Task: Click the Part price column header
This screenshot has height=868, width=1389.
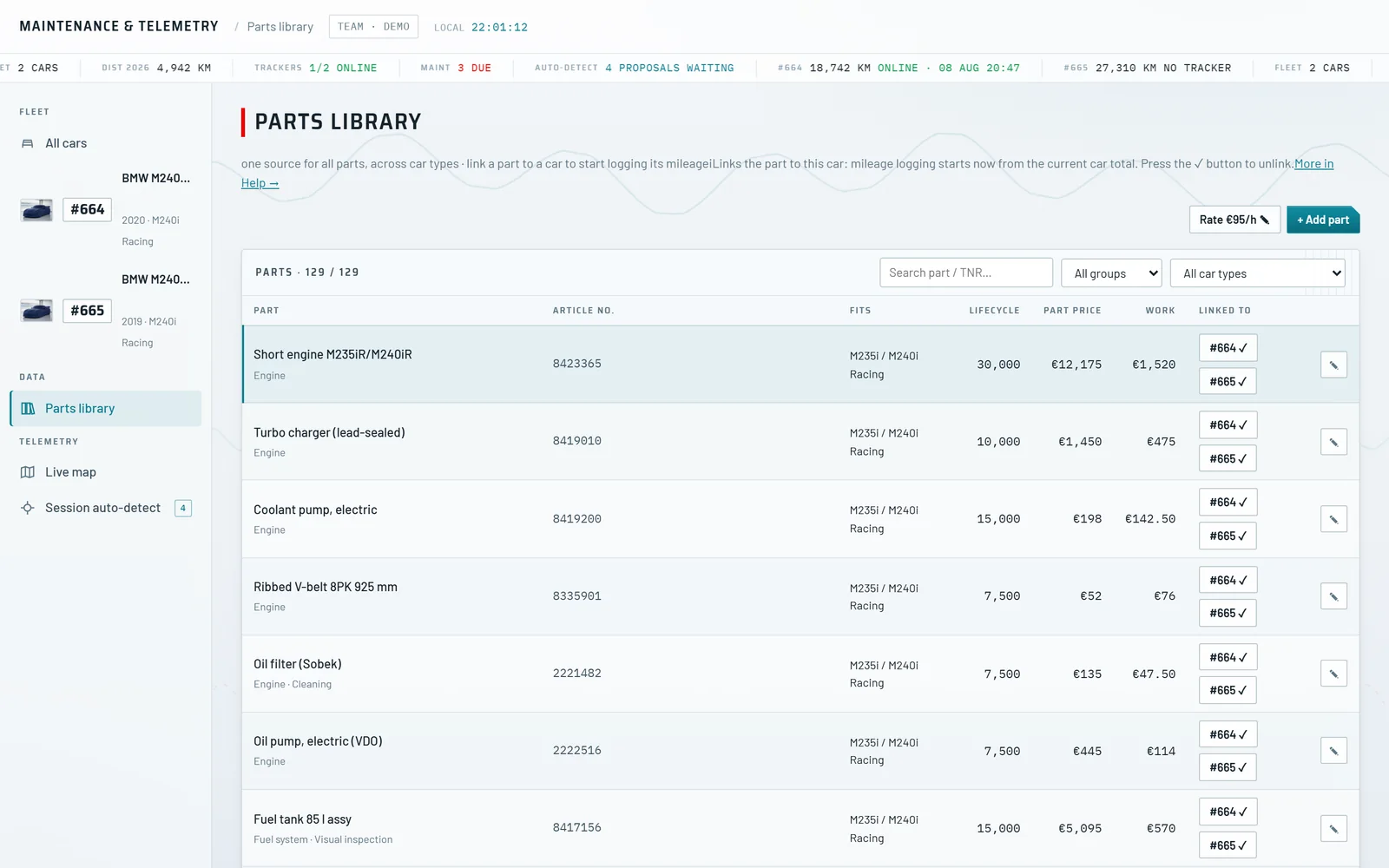Action: 1072,311
